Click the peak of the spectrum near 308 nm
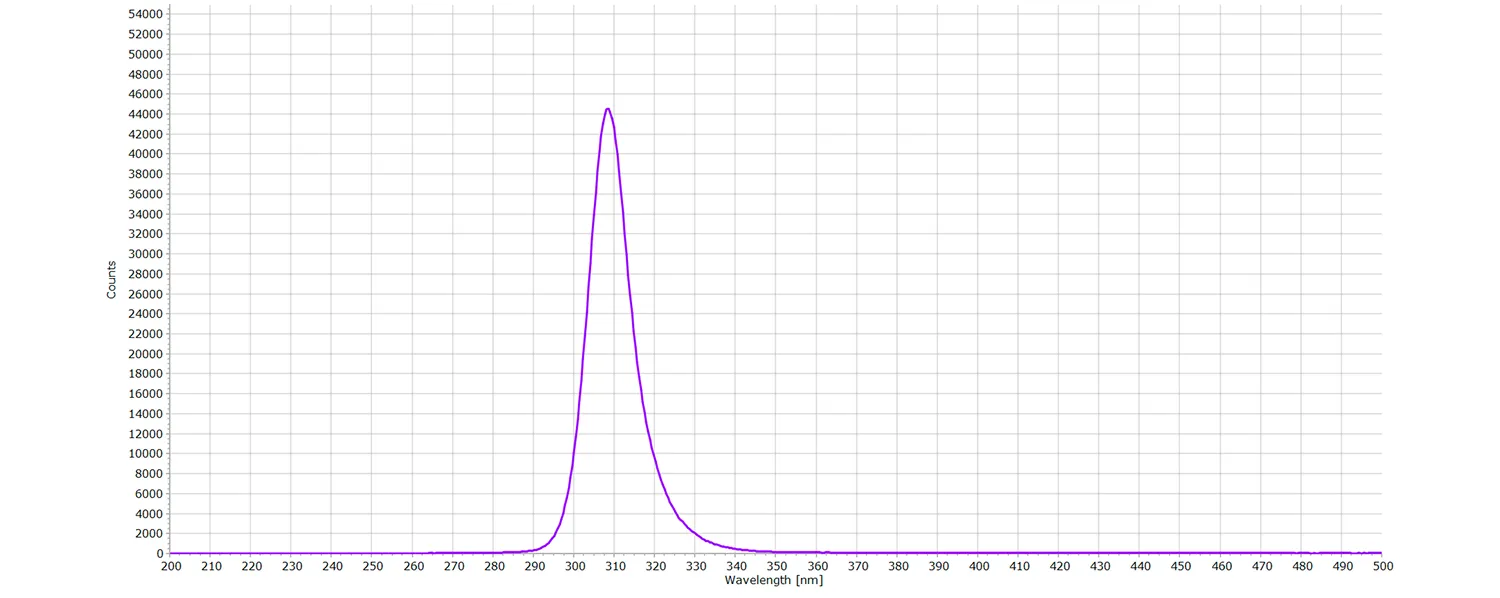 coord(608,110)
